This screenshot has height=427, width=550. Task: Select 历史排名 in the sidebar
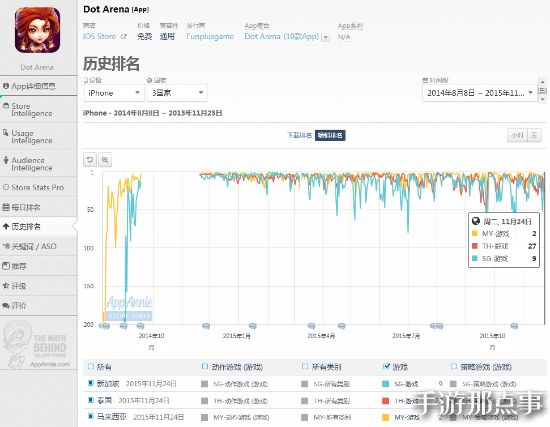(x=38, y=227)
